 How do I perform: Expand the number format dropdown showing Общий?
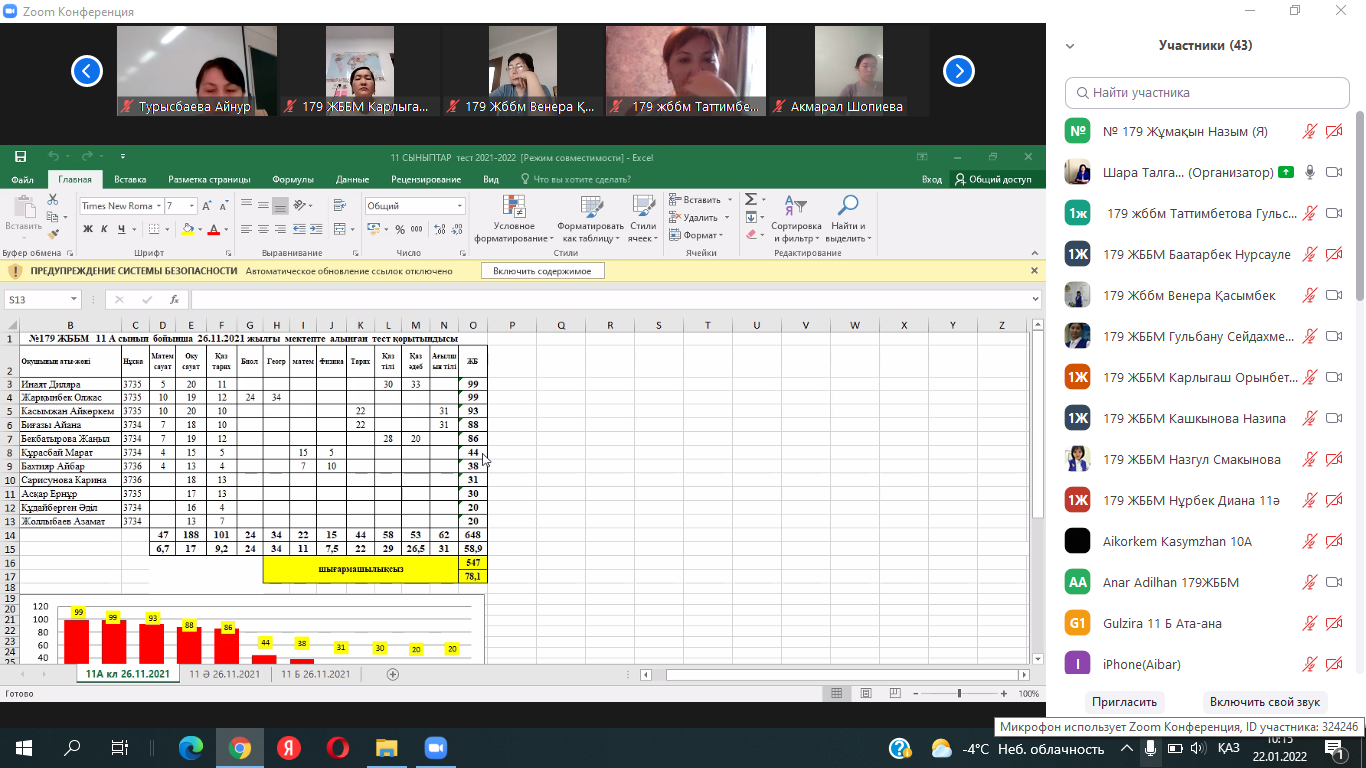coord(459,206)
